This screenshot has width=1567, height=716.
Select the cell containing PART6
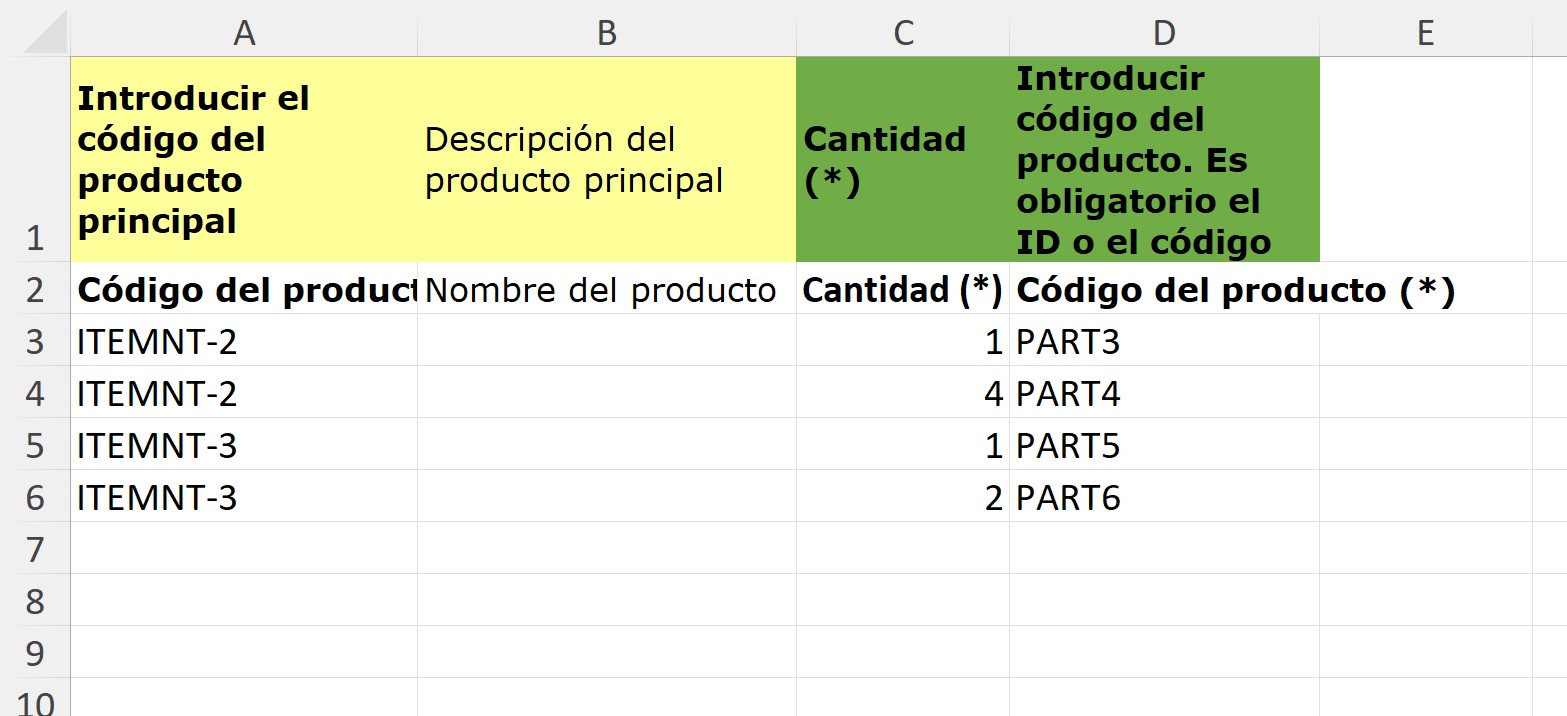coord(1164,496)
